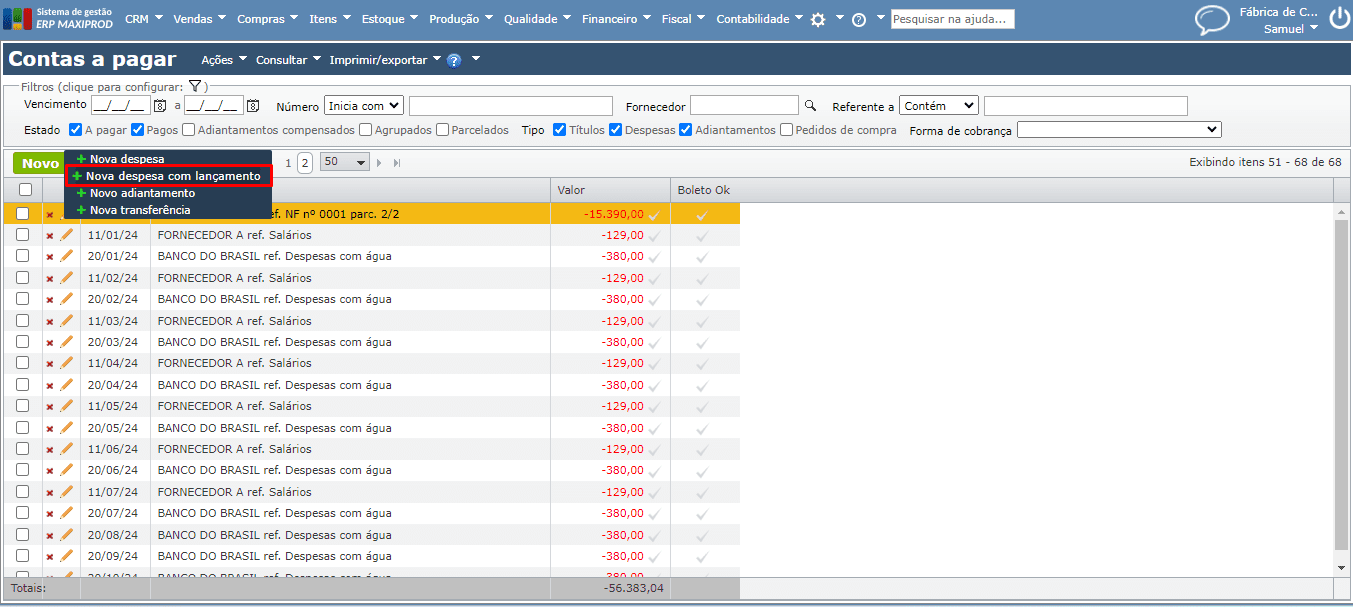Enable the Agrupados filter
Screen dimensions: 1353x607
pos(365,130)
